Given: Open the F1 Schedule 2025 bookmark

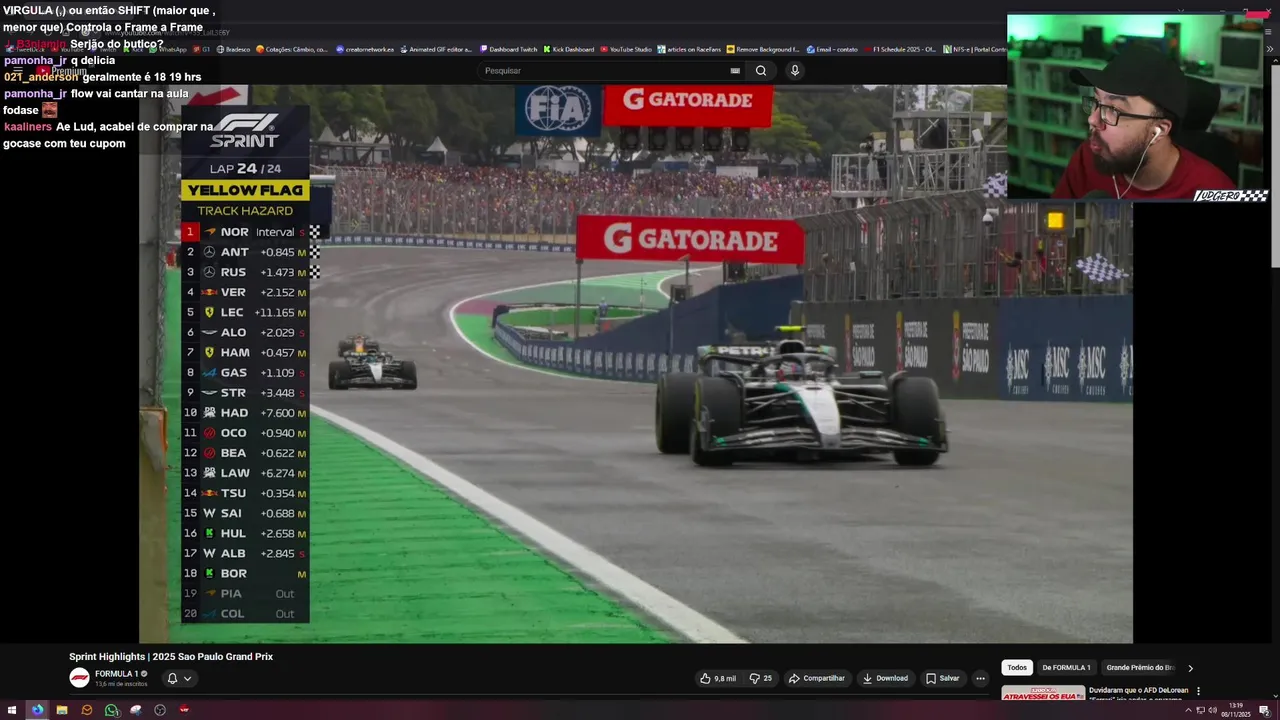Looking at the screenshot, I should [900, 49].
